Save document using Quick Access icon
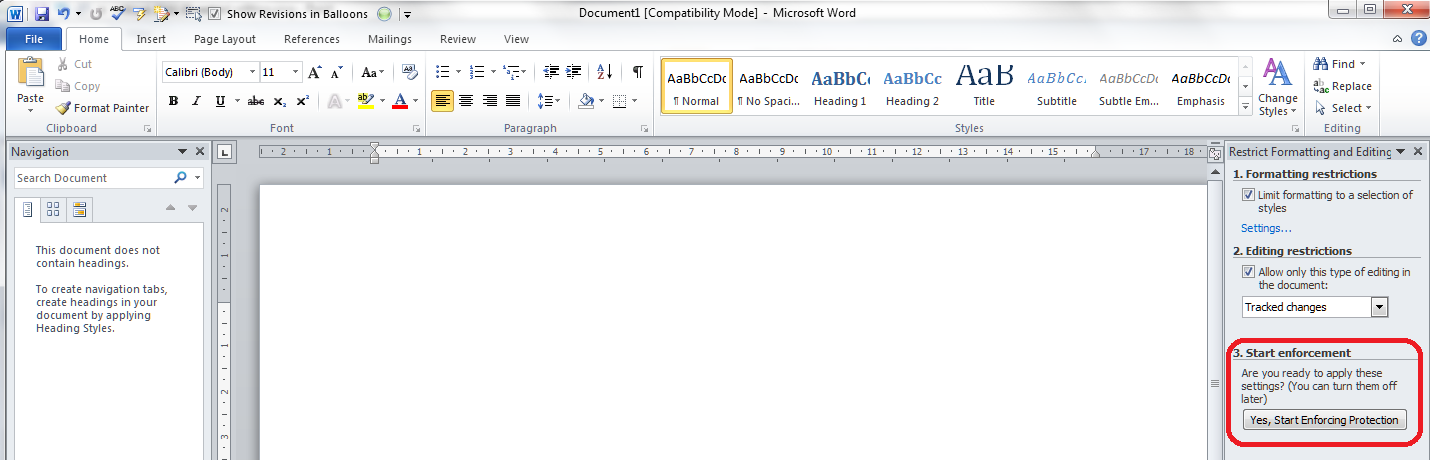This screenshot has width=1430, height=460. (41, 14)
